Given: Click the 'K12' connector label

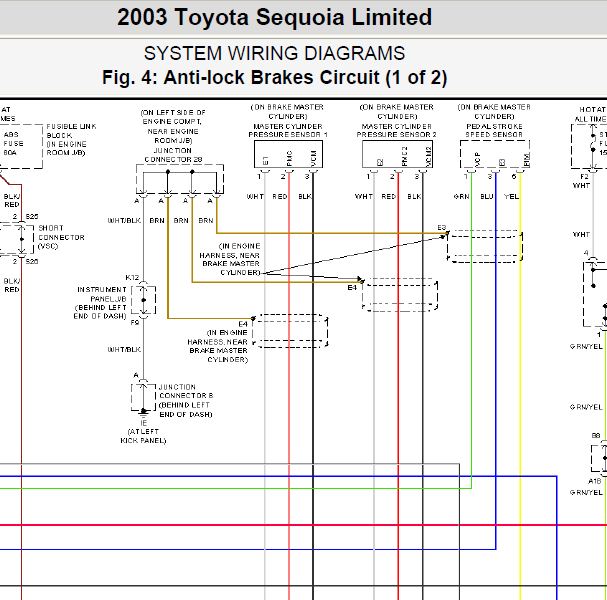Looking at the screenshot, I should [x=132, y=278].
